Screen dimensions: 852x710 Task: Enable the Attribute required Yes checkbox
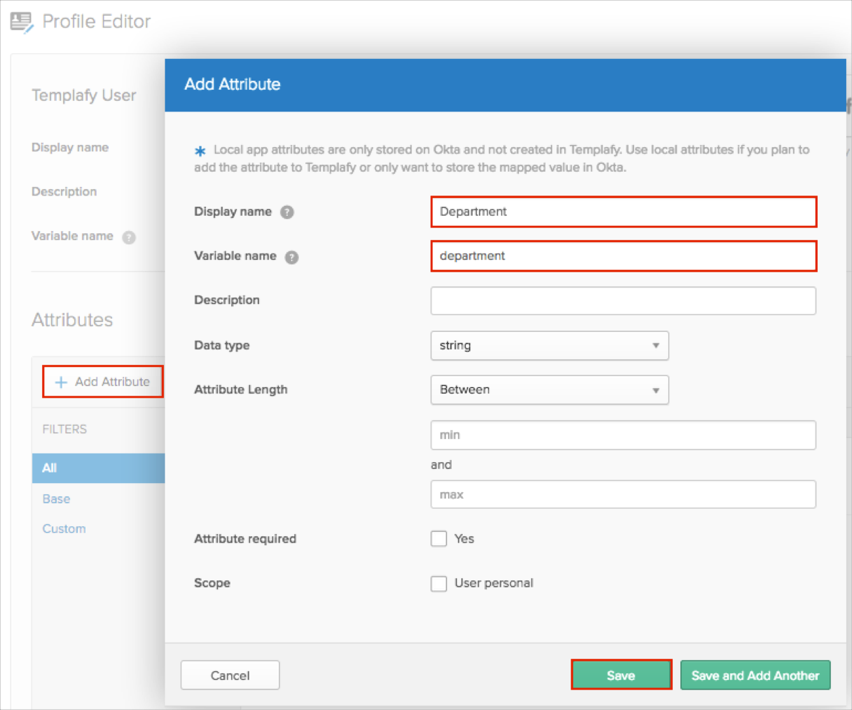439,539
